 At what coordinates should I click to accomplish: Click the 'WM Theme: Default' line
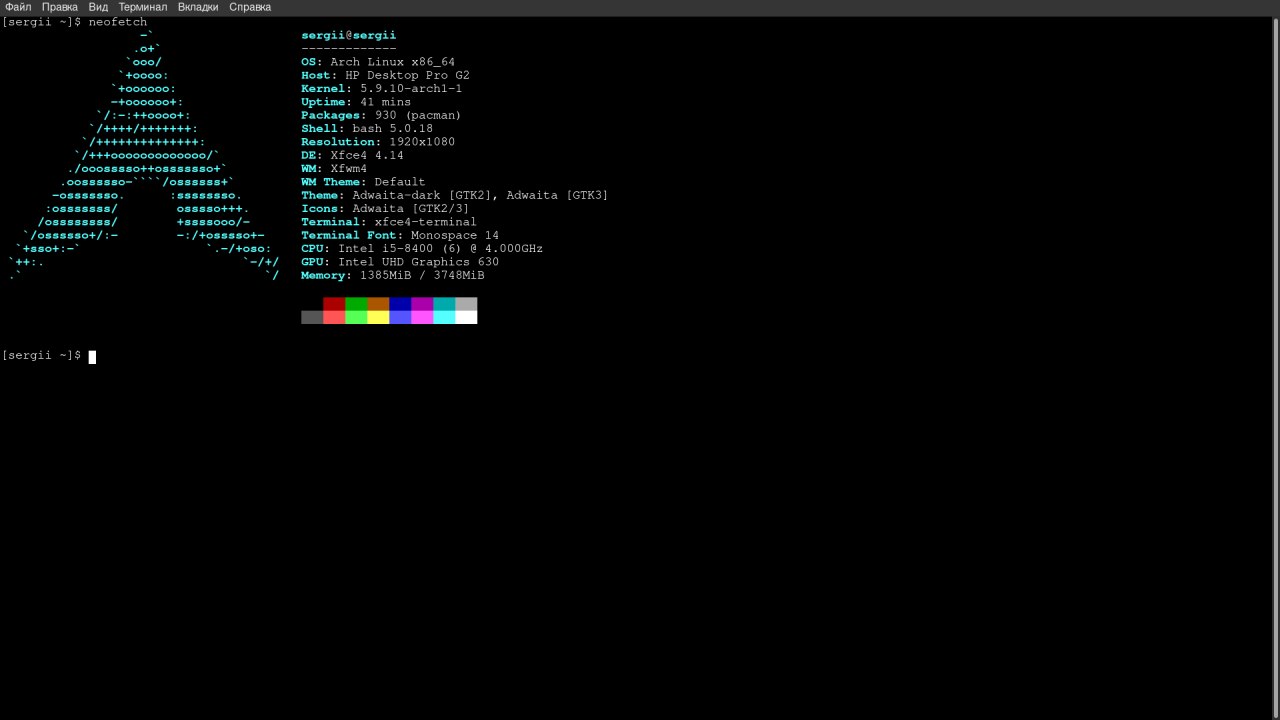(363, 182)
